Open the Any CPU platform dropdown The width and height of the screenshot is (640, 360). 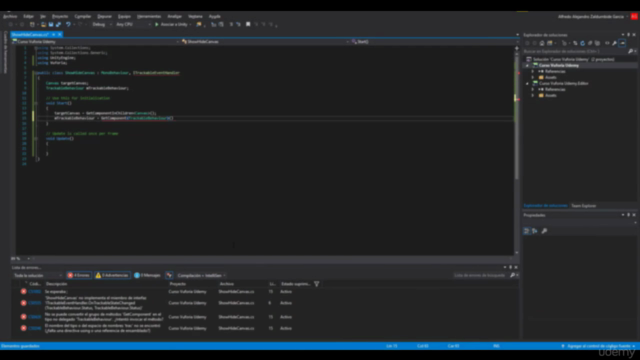[x=133, y=24]
